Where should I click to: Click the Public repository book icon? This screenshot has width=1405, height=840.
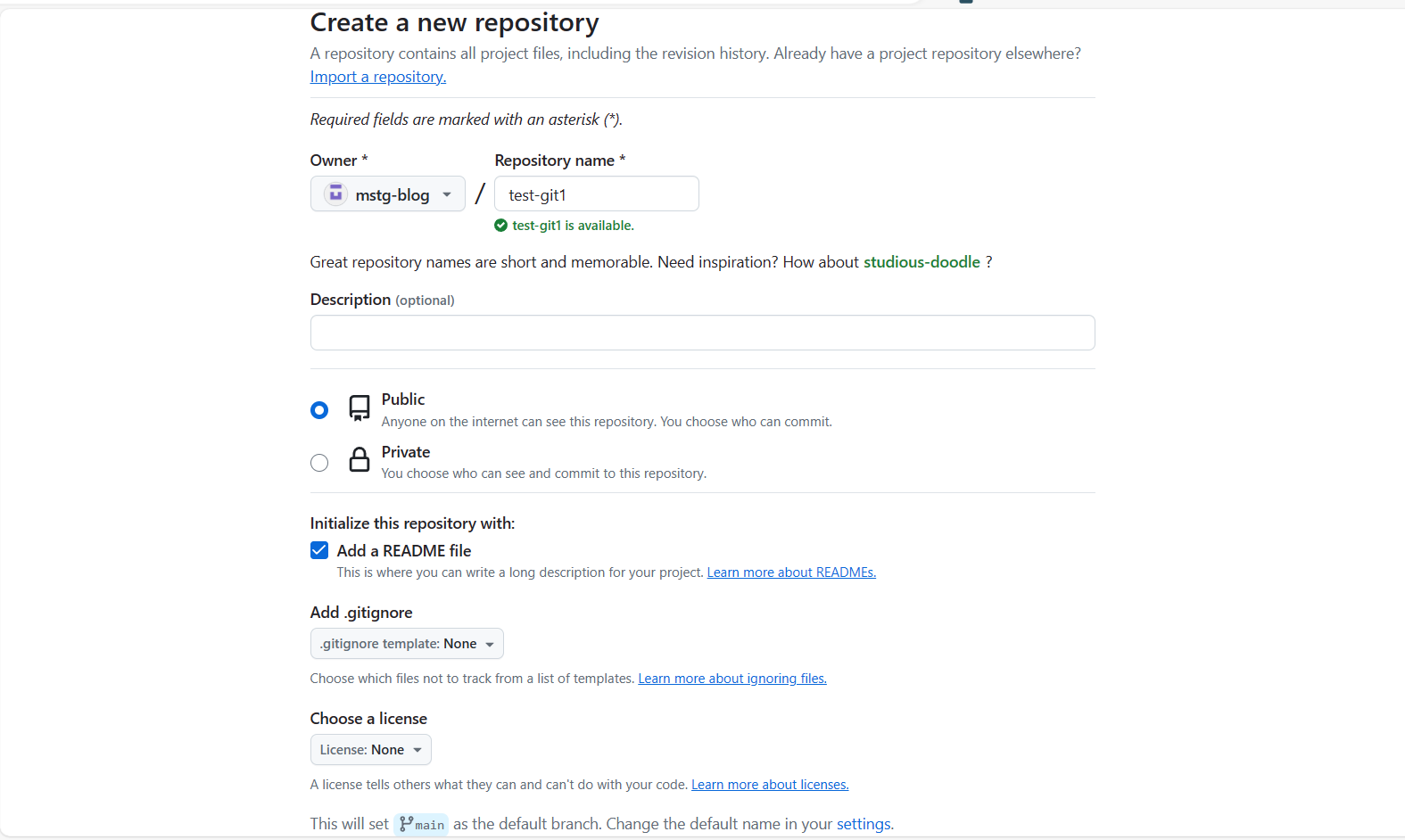(360, 408)
